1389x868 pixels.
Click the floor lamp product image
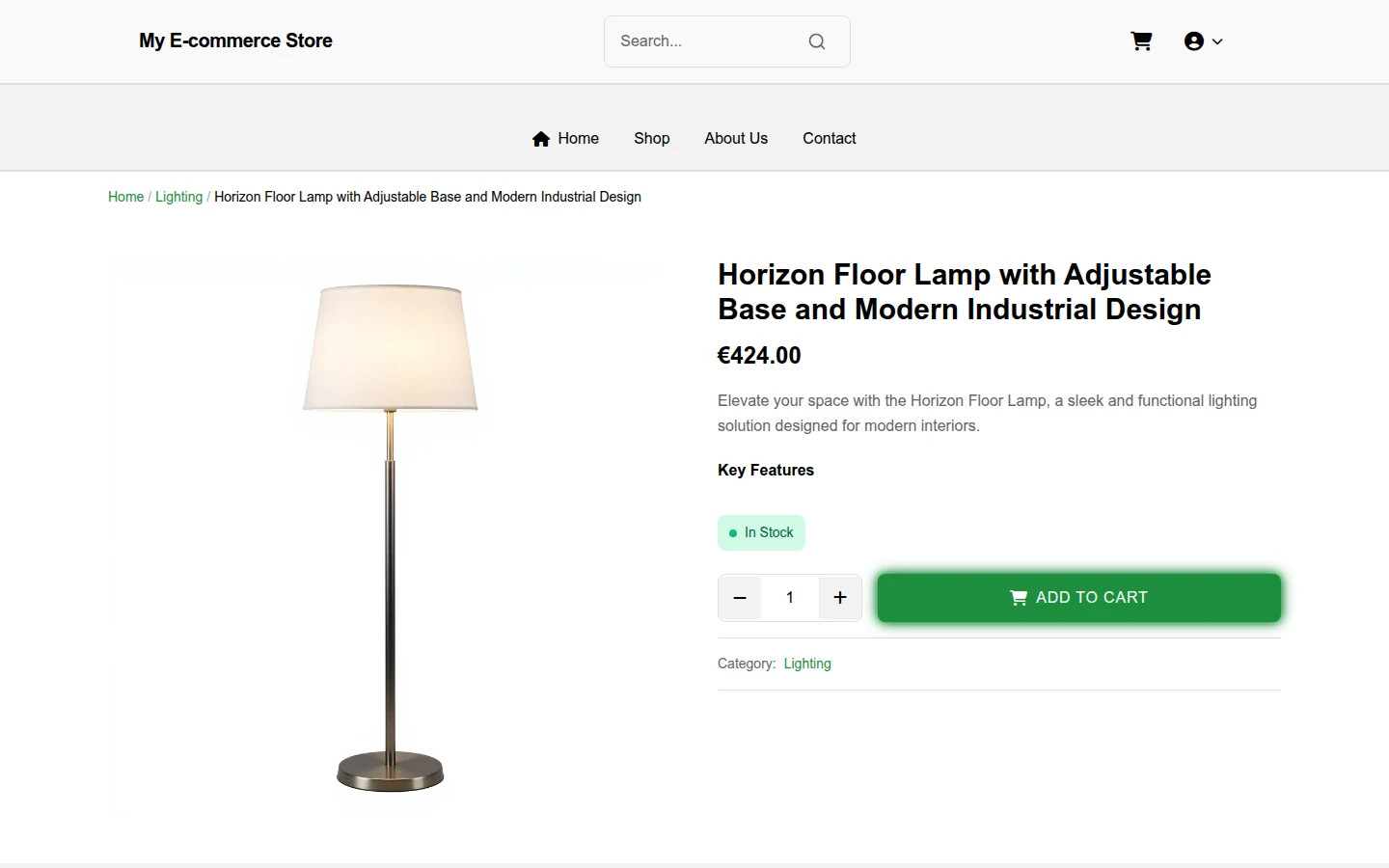click(x=391, y=538)
